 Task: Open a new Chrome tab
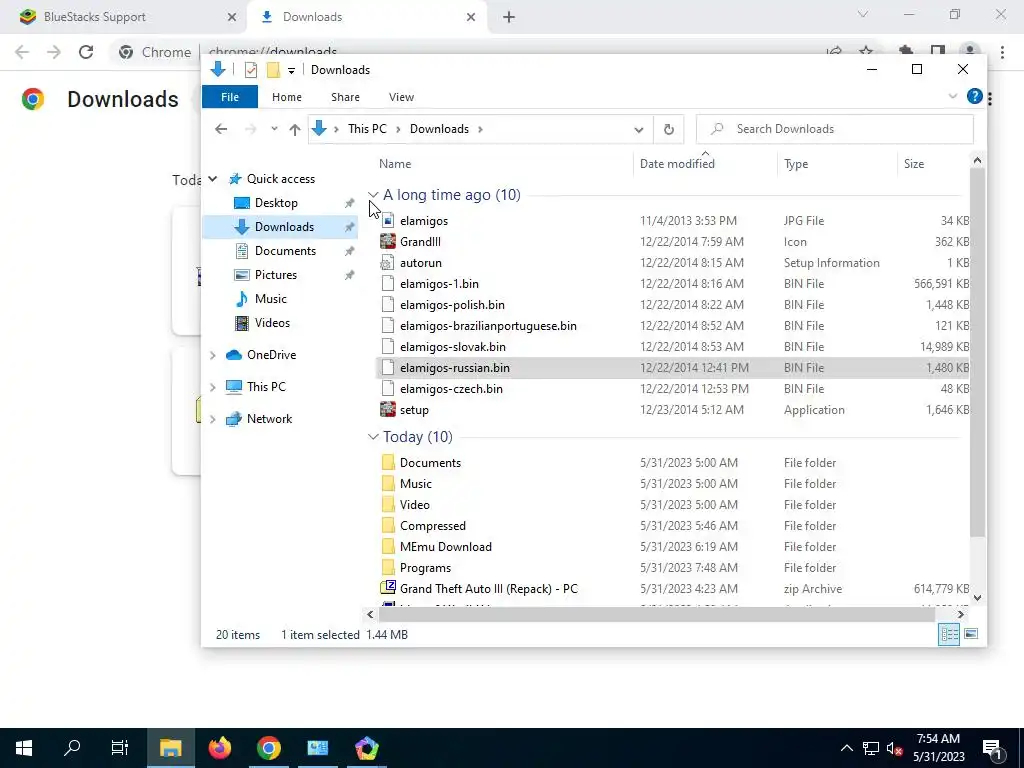click(509, 17)
